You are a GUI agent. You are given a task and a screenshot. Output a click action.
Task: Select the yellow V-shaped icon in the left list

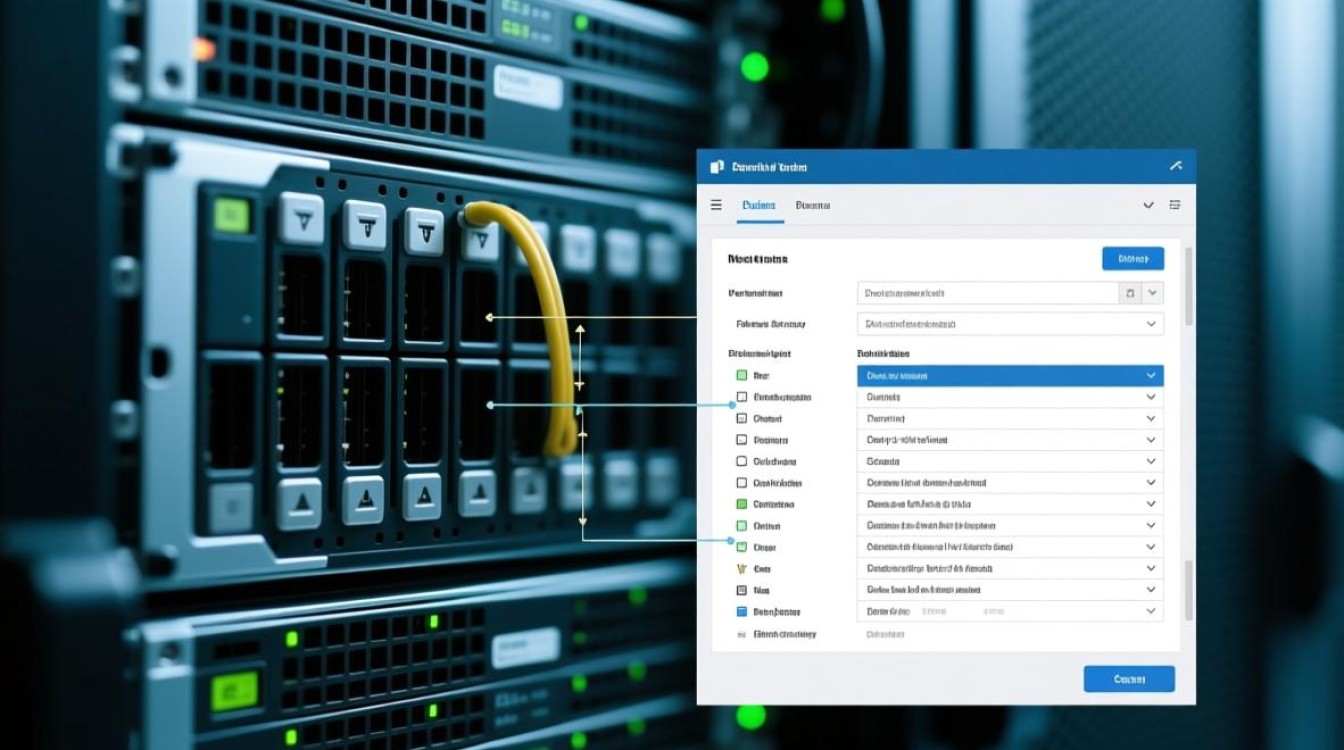tap(741, 569)
